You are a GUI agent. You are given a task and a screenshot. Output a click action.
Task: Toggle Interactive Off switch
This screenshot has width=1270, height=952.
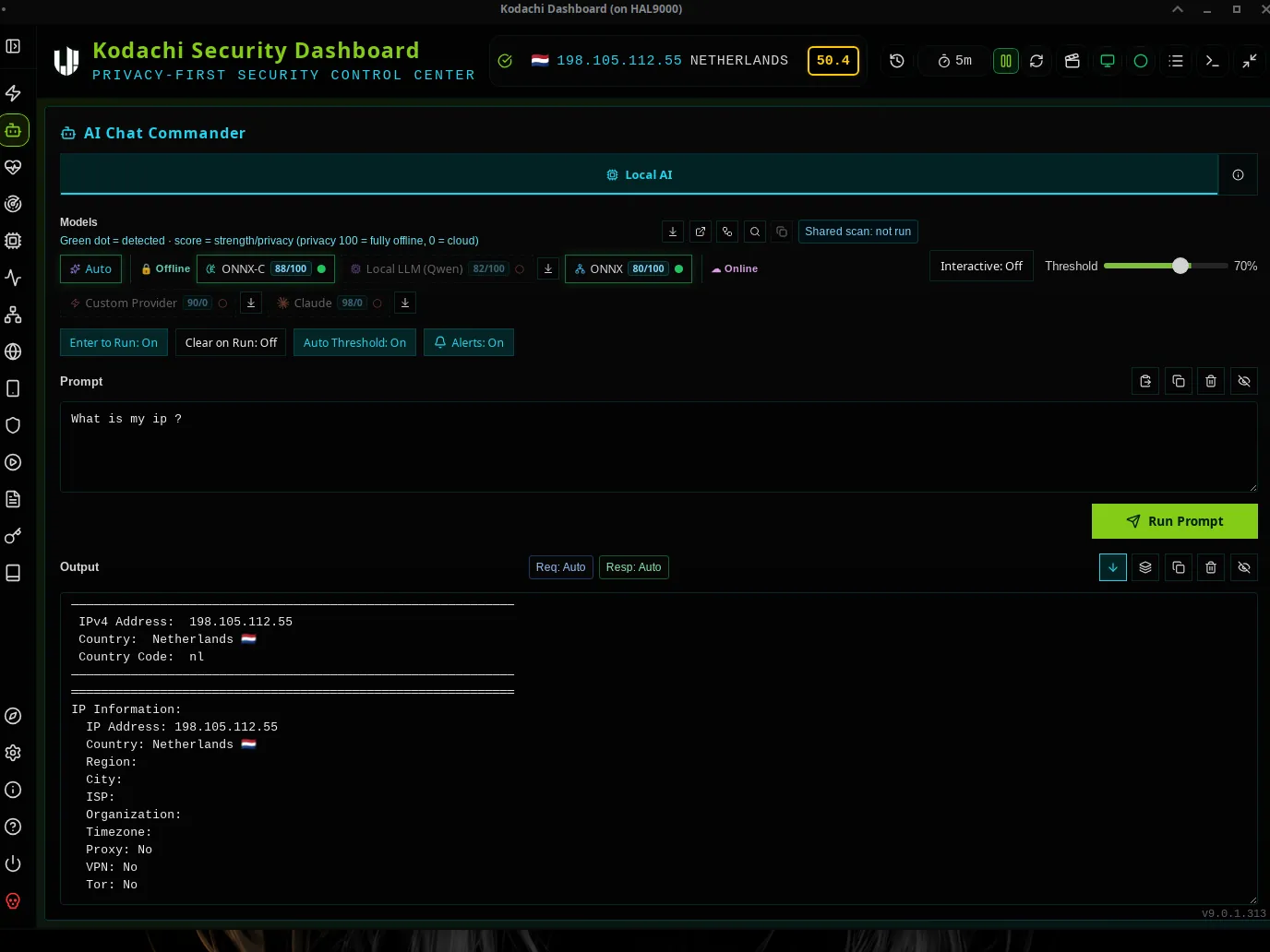click(981, 266)
